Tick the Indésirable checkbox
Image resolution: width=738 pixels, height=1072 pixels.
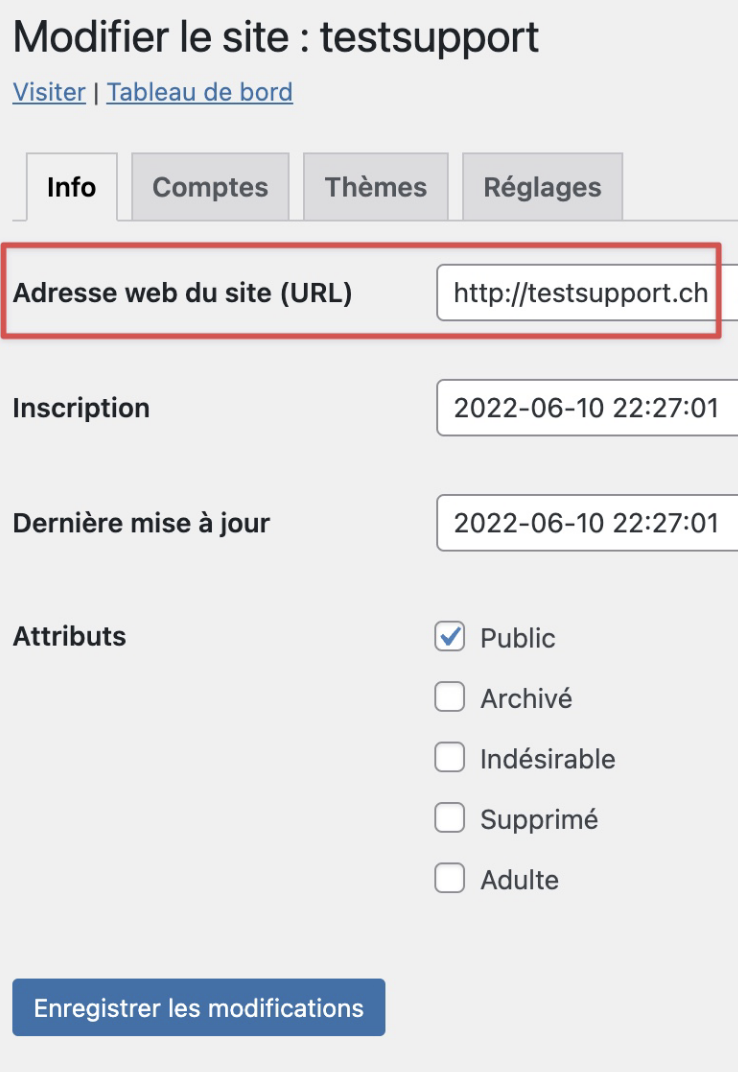(x=450, y=758)
